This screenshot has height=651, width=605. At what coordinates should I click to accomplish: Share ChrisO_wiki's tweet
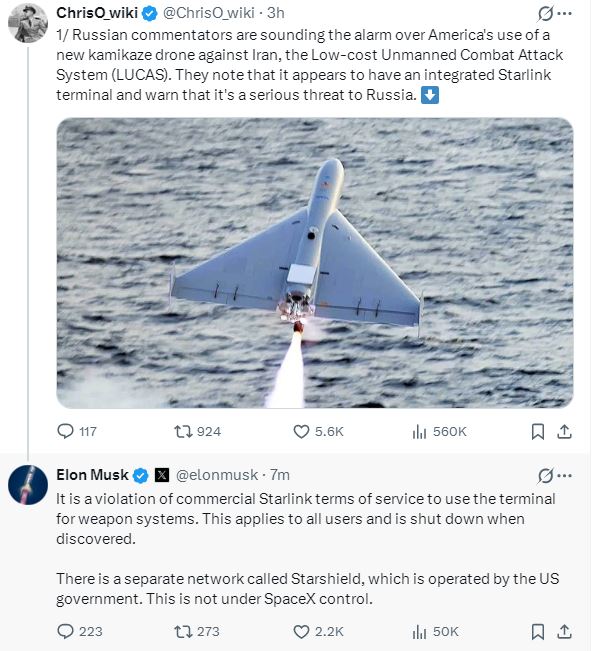pyautogui.click(x=564, y=431)
